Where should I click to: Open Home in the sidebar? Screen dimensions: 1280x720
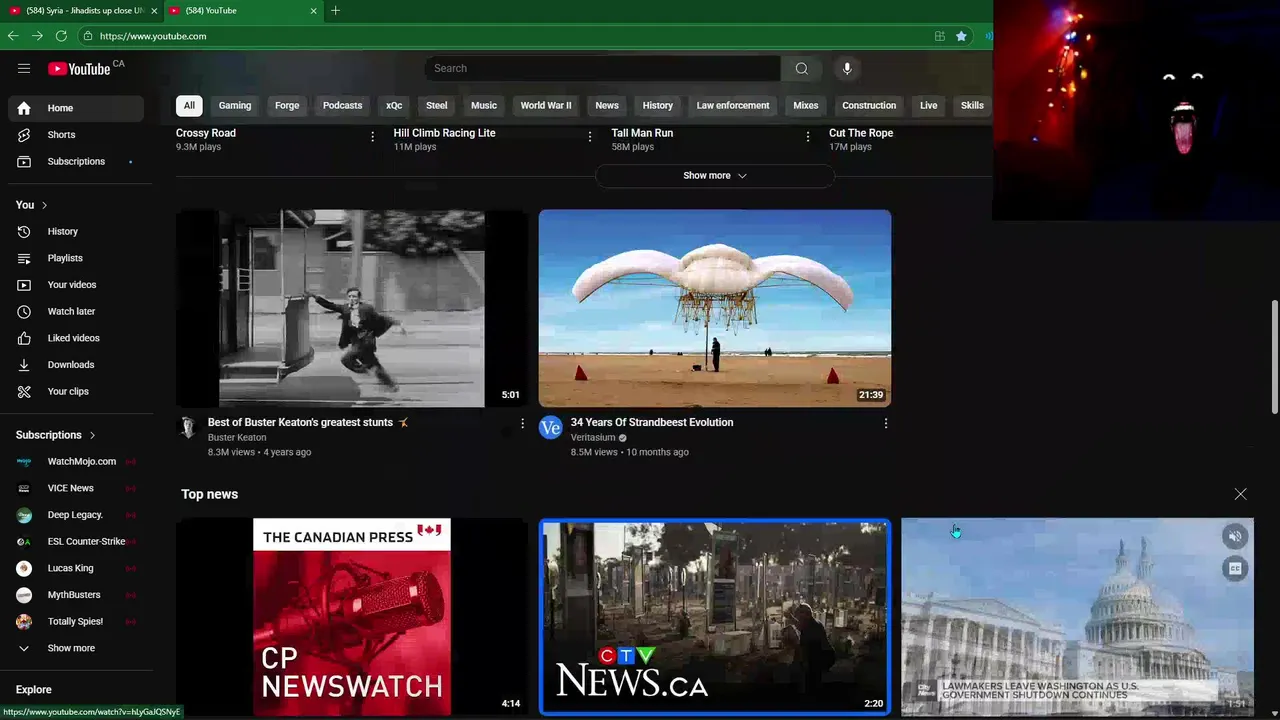click(x=76, y=108)
